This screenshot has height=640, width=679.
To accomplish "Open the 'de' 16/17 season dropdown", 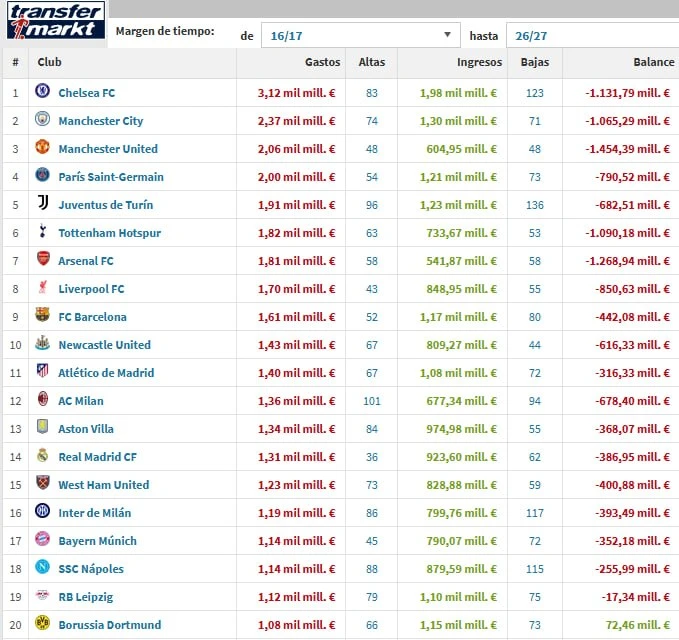I will pyautogui.click(x=360, y=36).
